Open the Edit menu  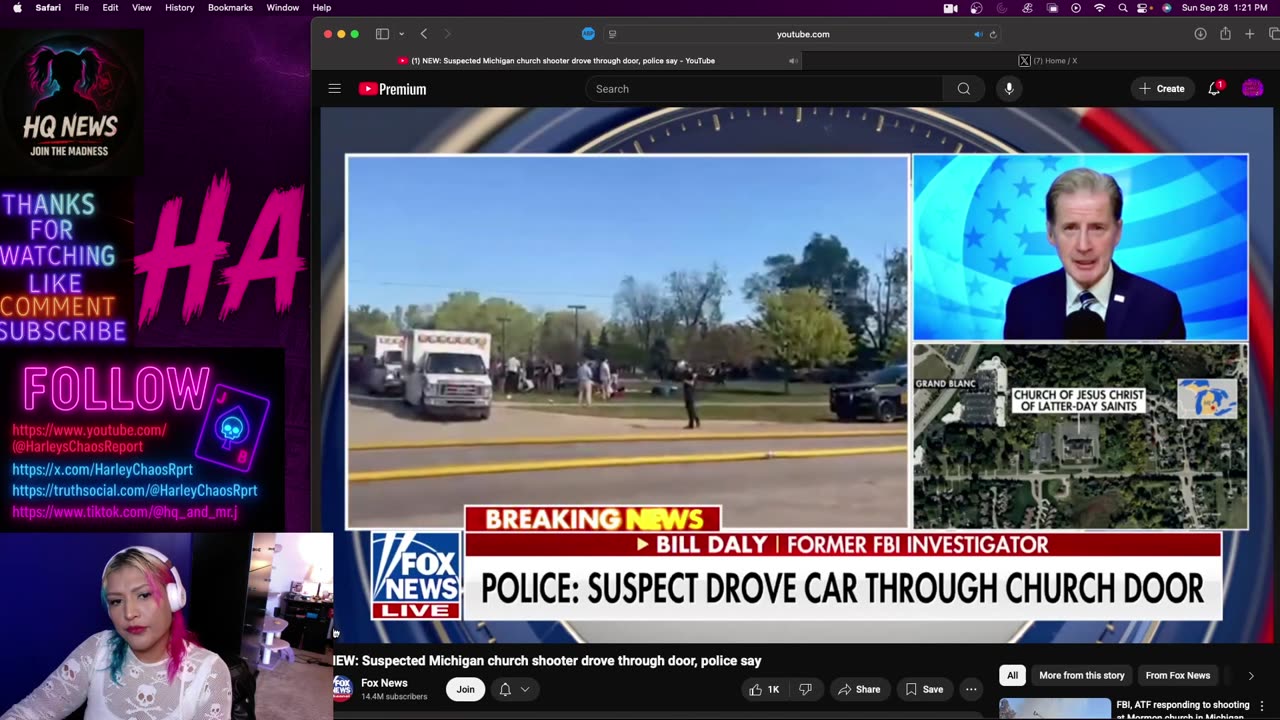(x=110, y=8)
